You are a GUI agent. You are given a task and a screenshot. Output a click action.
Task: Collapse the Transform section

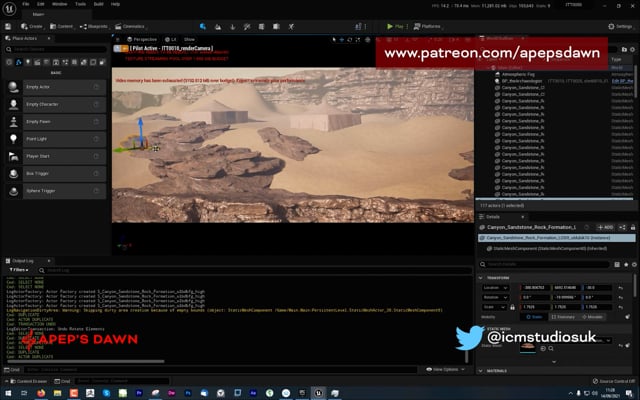[x=480, y=278]
